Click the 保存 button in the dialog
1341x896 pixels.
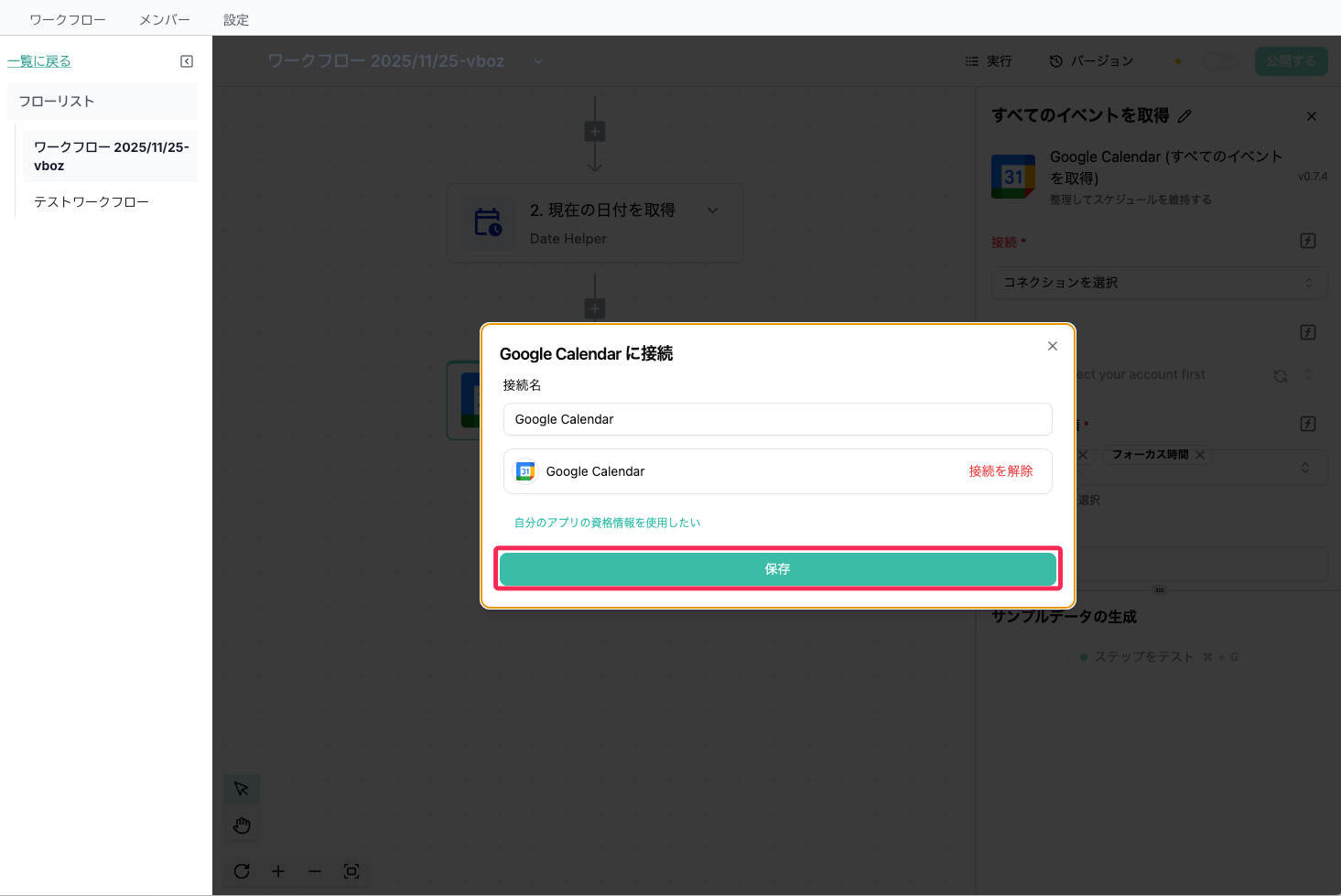777,568
